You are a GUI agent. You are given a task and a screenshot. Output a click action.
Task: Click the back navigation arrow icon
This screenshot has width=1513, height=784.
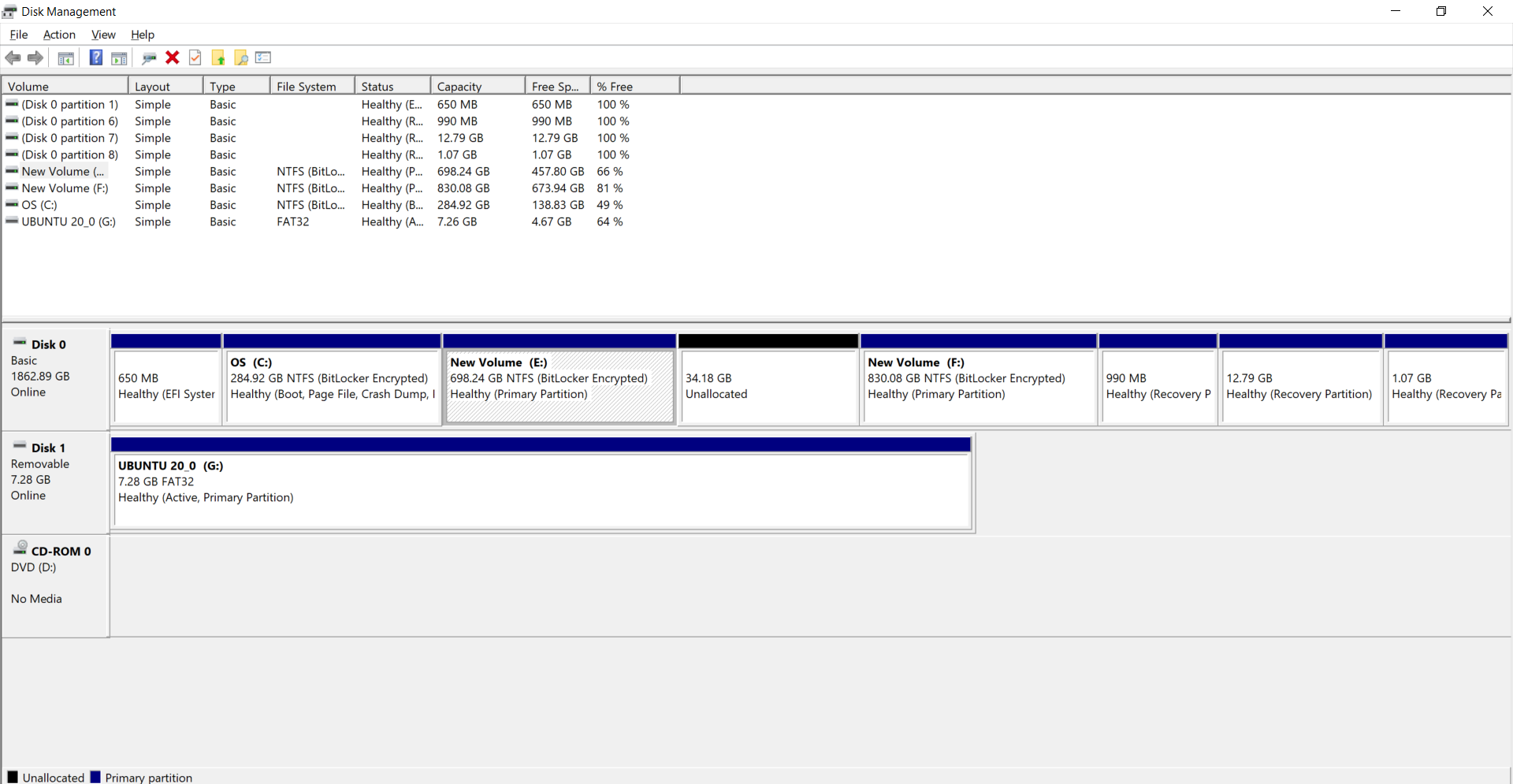click(13, 58)
